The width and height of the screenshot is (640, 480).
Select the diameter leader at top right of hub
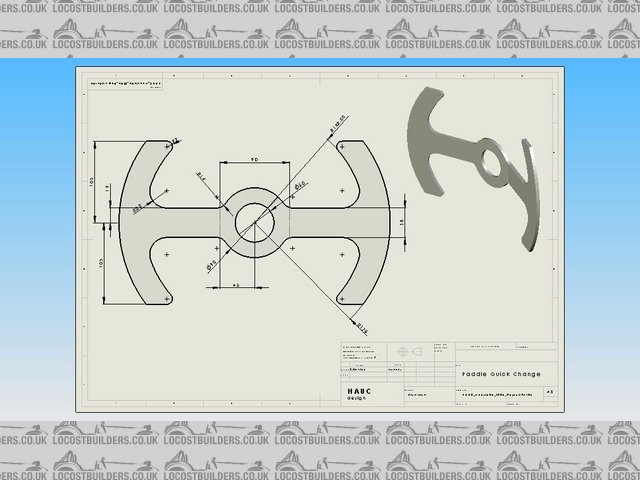click(333, 130)
